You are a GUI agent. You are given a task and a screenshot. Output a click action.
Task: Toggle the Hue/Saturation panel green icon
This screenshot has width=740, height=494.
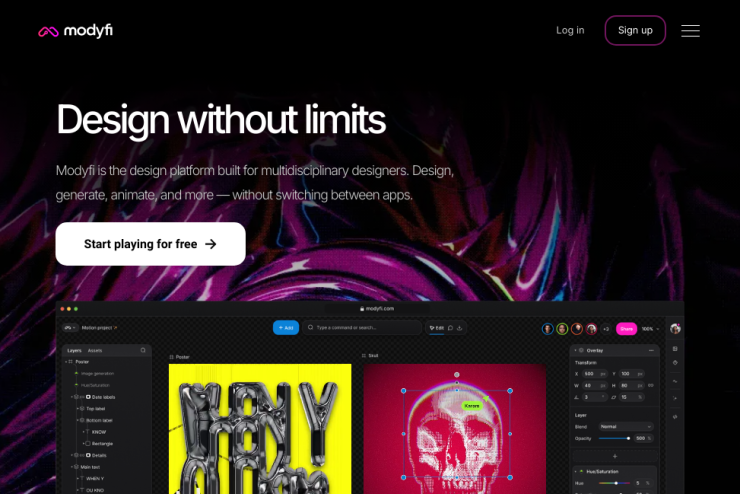(581, 471)
